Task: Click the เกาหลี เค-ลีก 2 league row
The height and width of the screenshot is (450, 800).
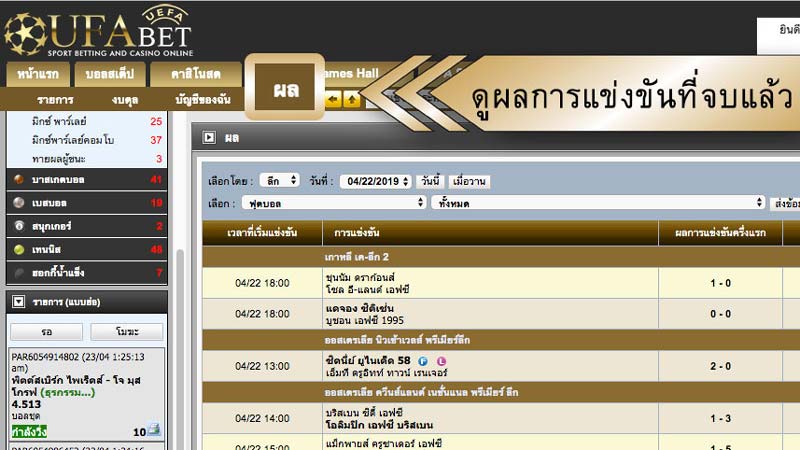Action: 501,257
